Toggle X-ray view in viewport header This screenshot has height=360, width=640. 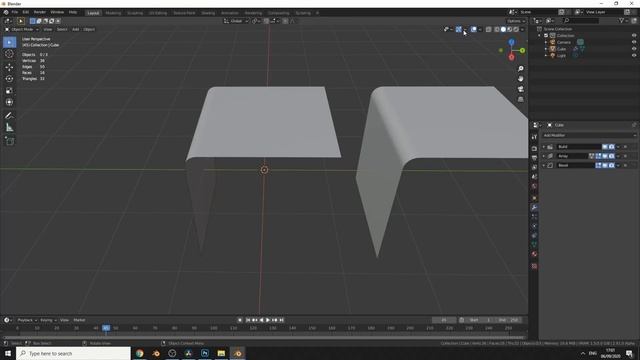tap(489, 29)
